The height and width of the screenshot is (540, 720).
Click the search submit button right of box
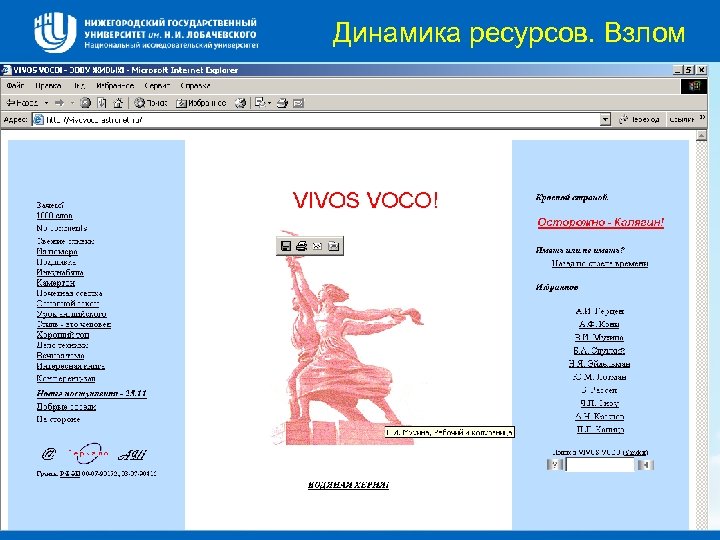[x=645, y=465]
